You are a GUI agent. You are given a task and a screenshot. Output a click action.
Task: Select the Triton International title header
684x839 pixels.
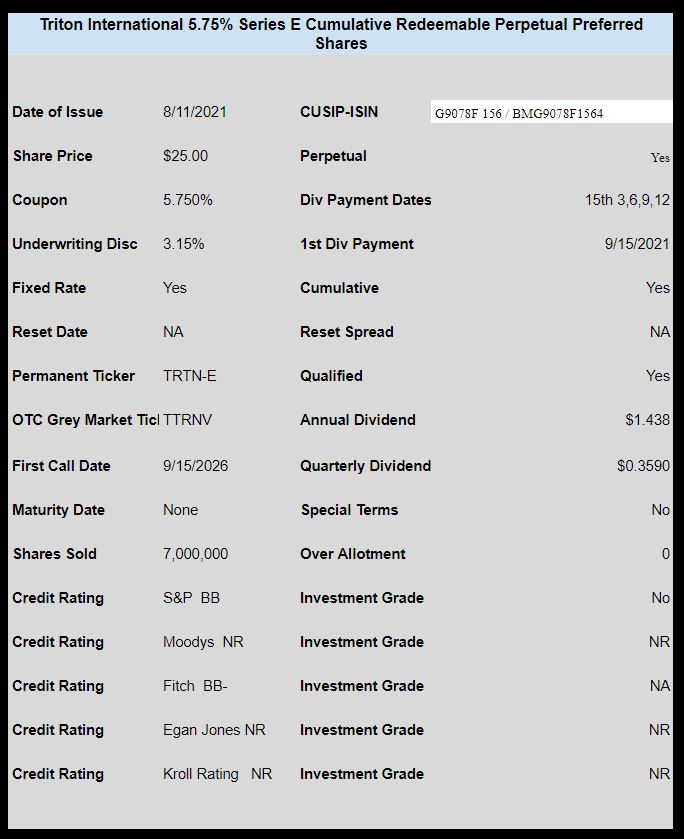coord(341,34)
